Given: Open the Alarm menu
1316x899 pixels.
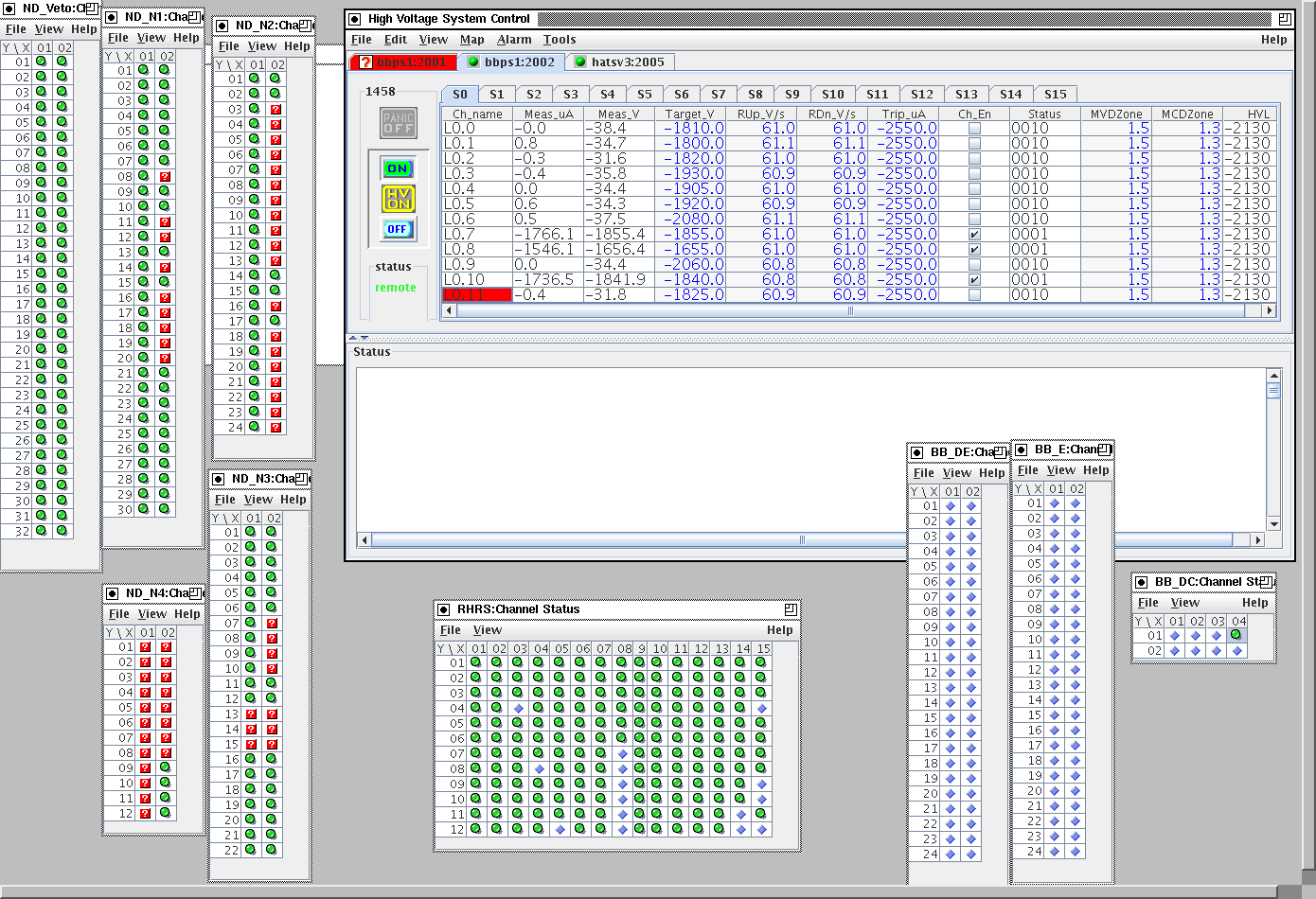Looking at the screenshot, I should click(x=514, y=40).
